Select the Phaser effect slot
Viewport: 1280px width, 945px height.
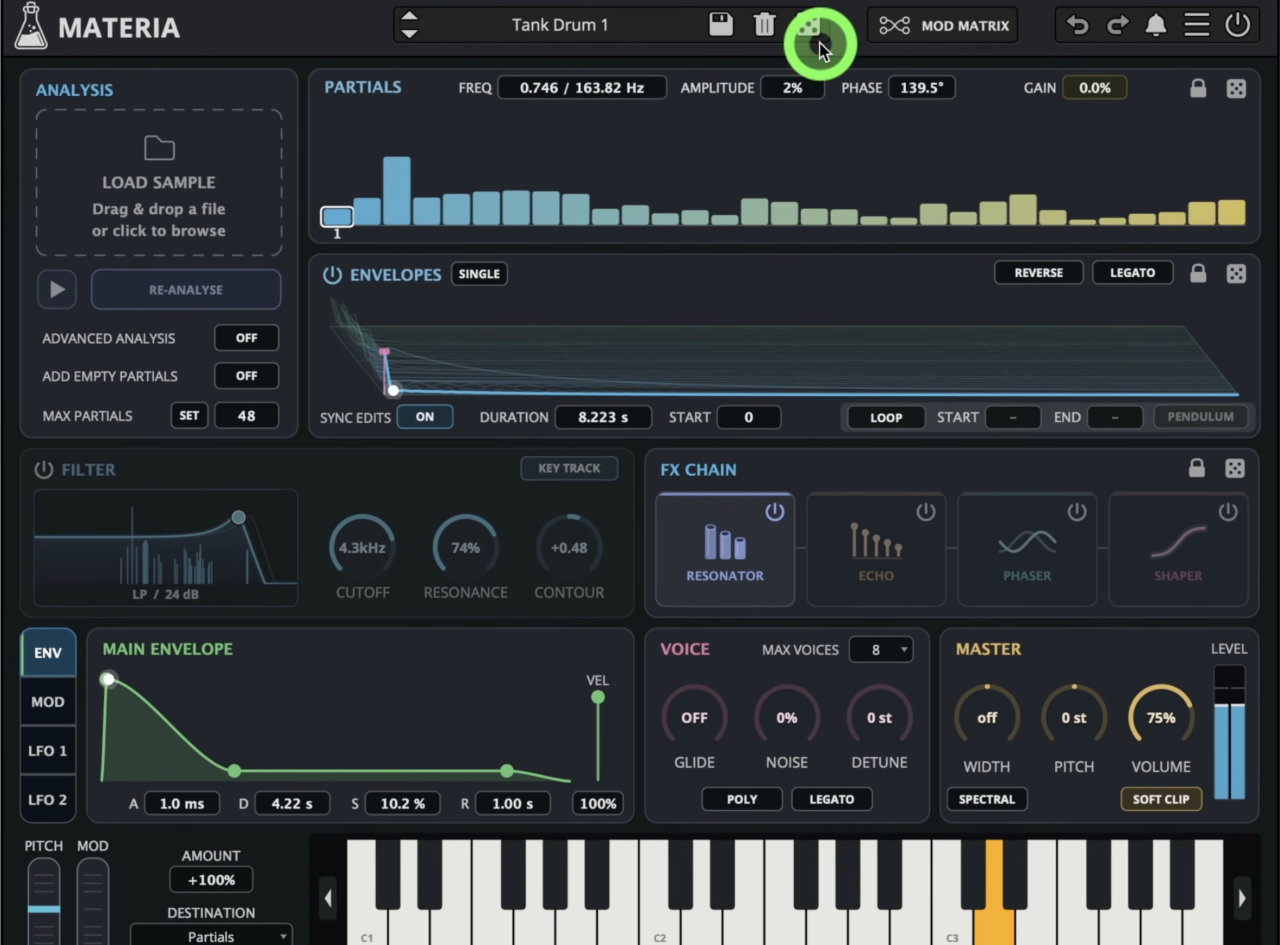pos(1026,549)
